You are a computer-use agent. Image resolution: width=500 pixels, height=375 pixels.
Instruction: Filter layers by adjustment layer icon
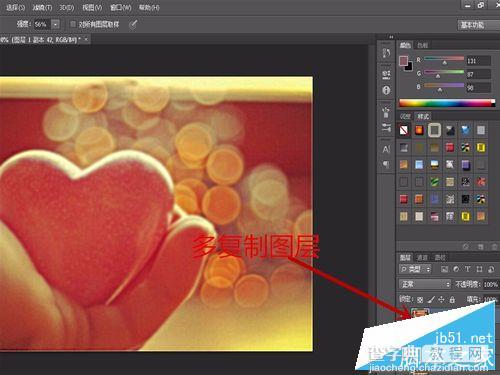pos(456,269)
